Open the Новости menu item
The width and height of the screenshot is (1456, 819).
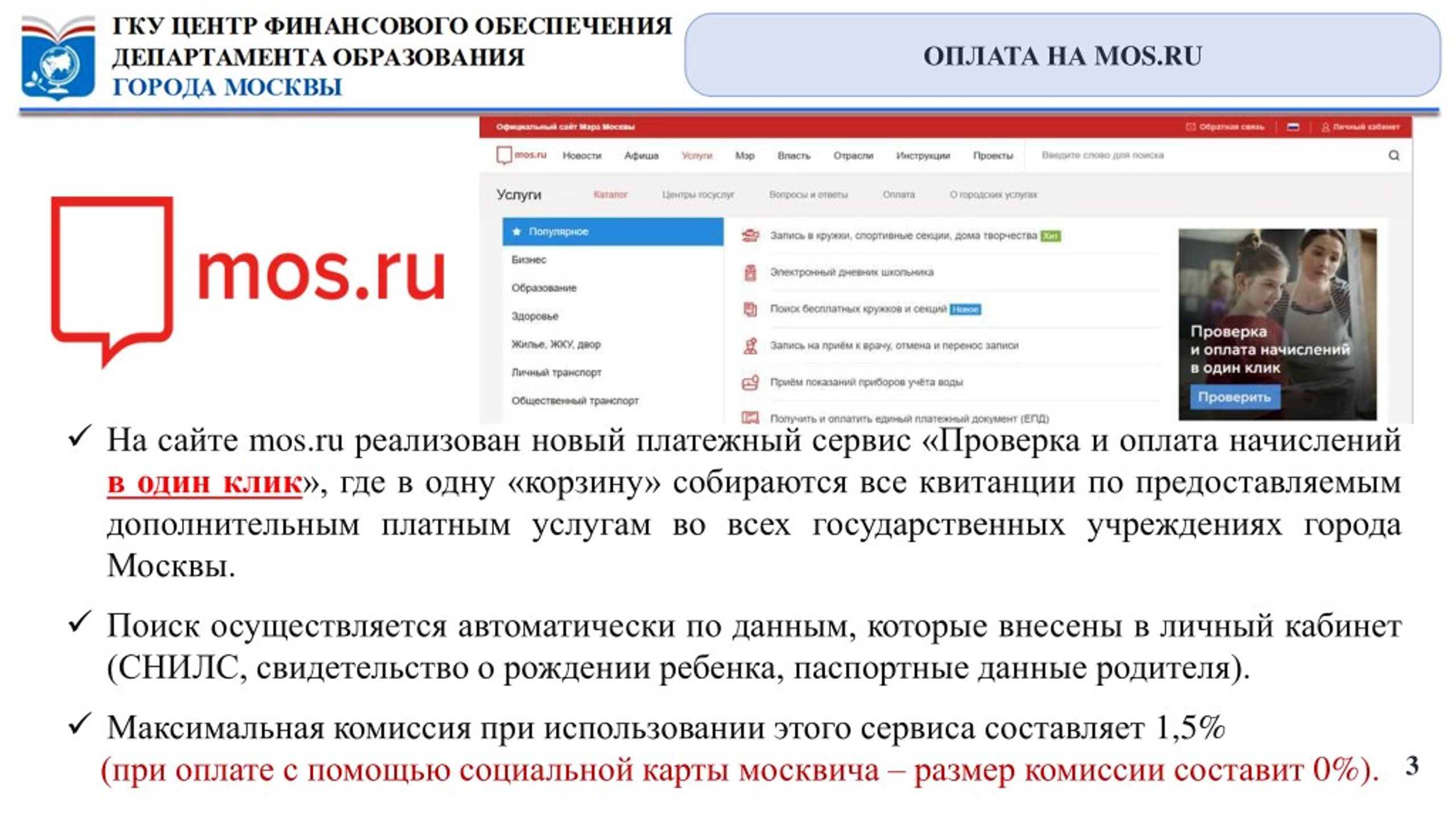coord(582,155)
